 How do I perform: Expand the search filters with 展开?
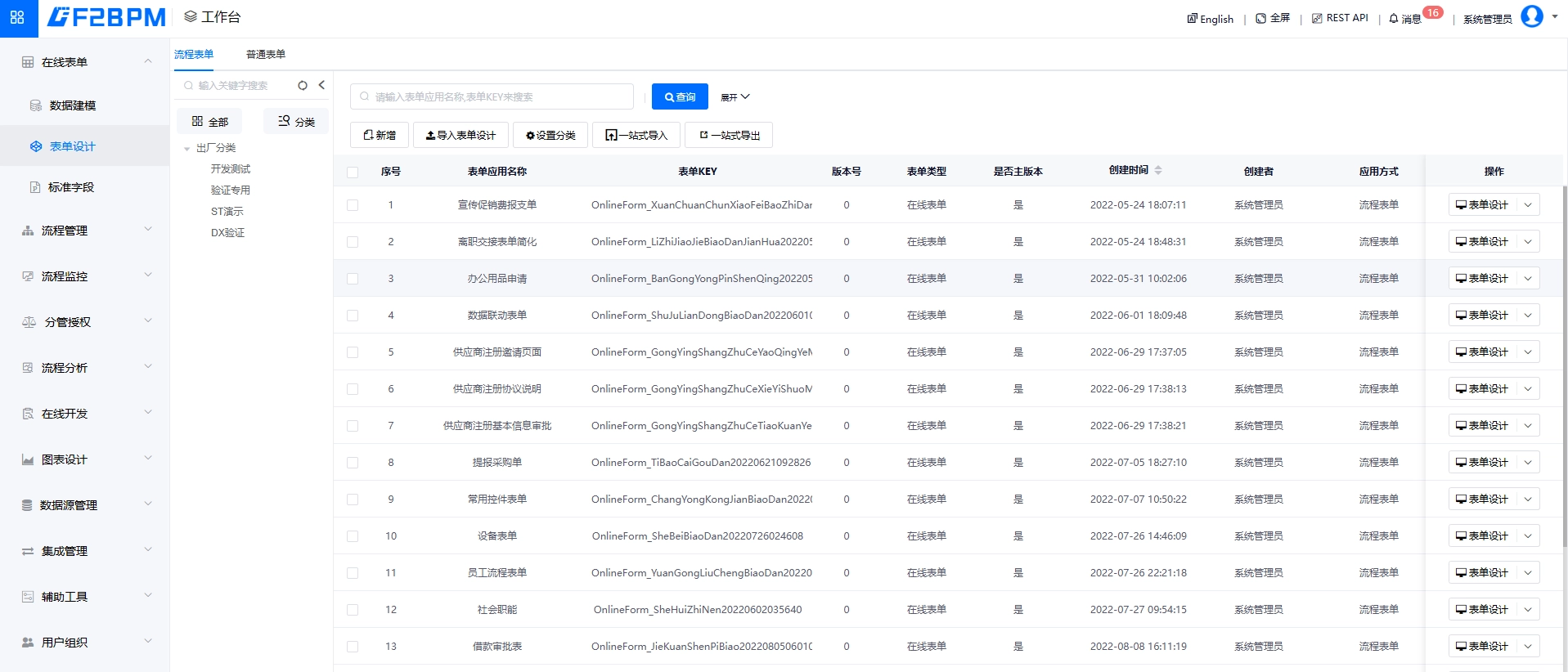(x=735, y=97)
